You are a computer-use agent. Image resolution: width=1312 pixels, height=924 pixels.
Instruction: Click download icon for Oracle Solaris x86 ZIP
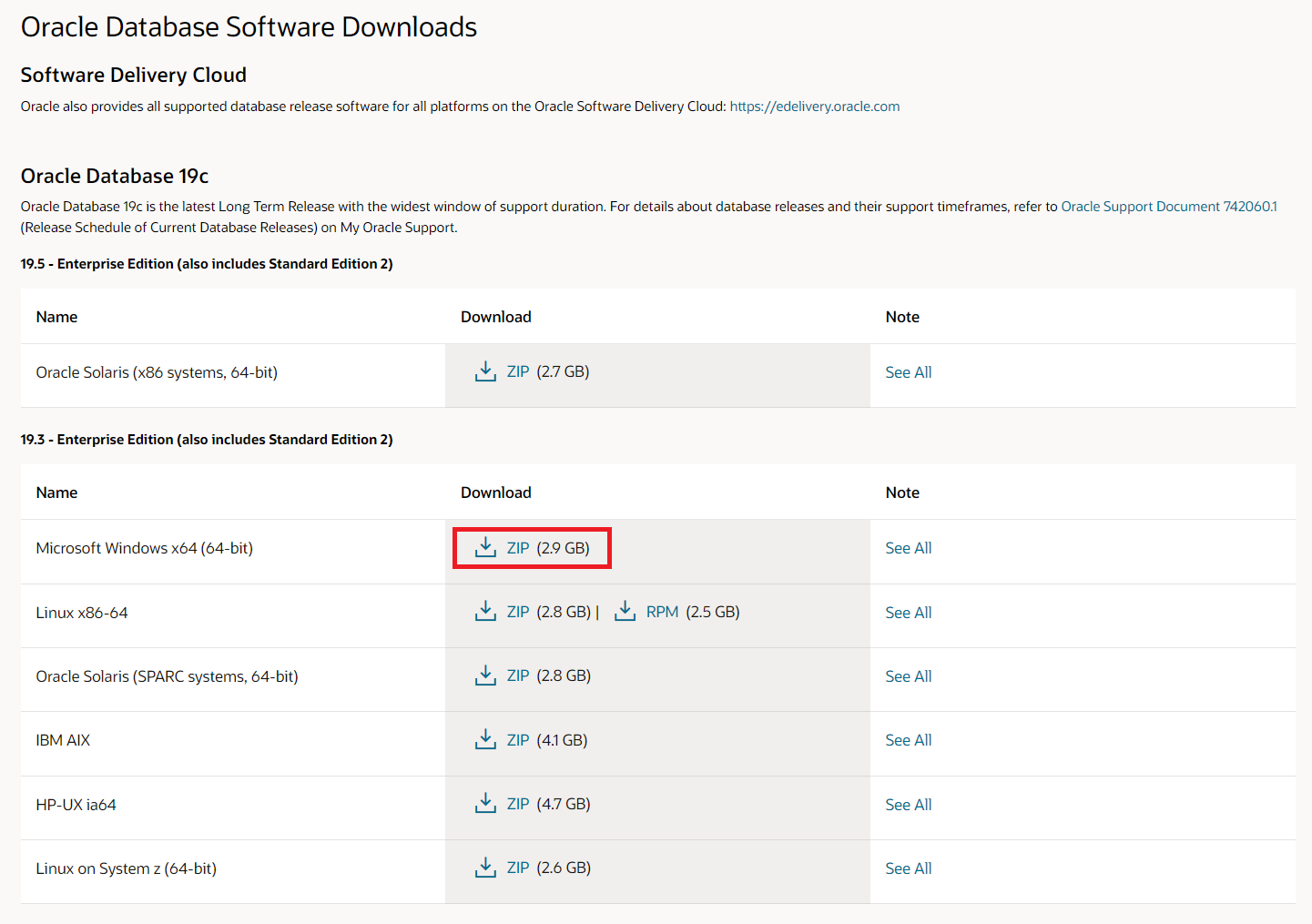[x=485, y=371]
